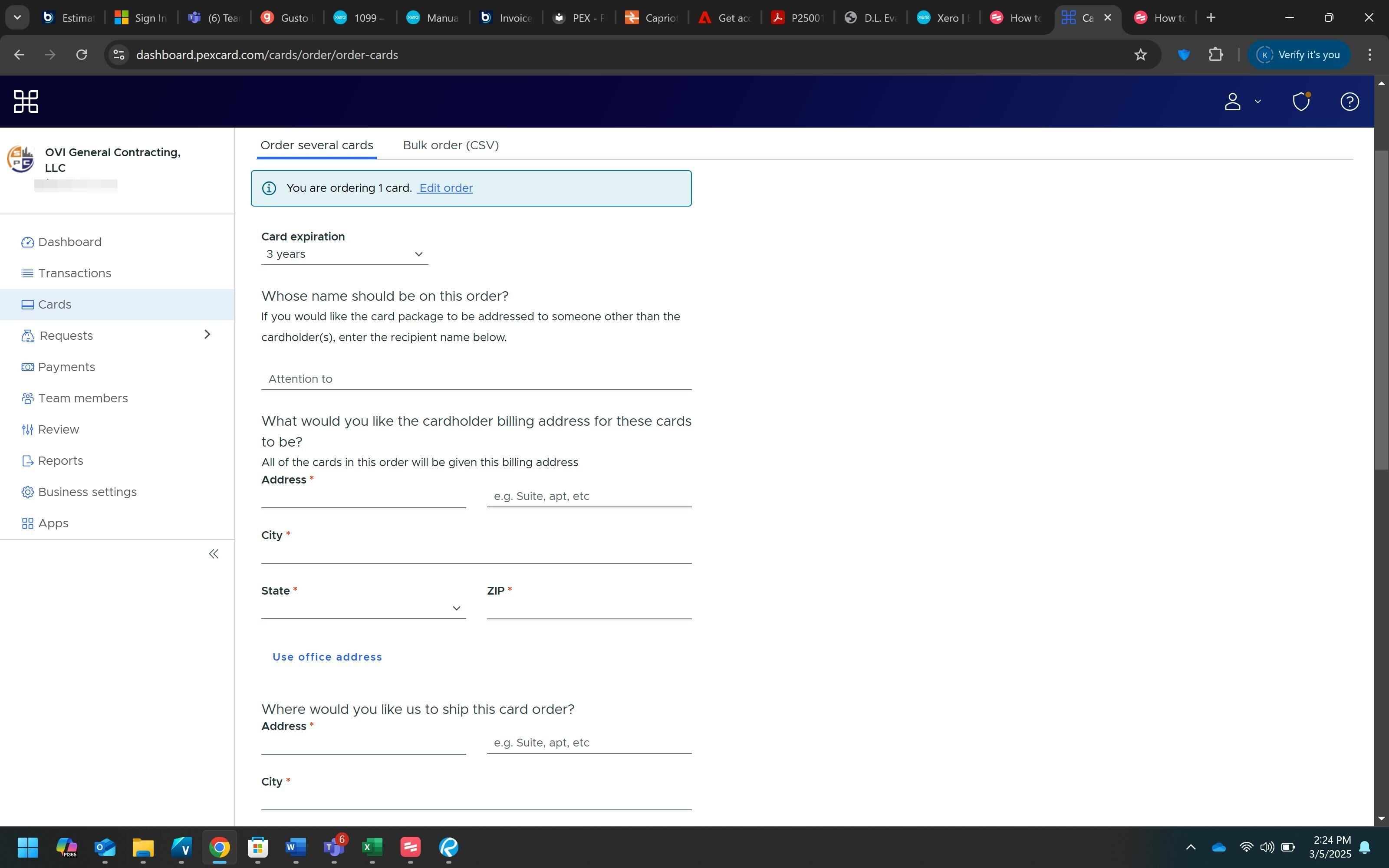Bookmark this page with star icon
This screenshot has width=1389, height=868.
coord(1140,55)
